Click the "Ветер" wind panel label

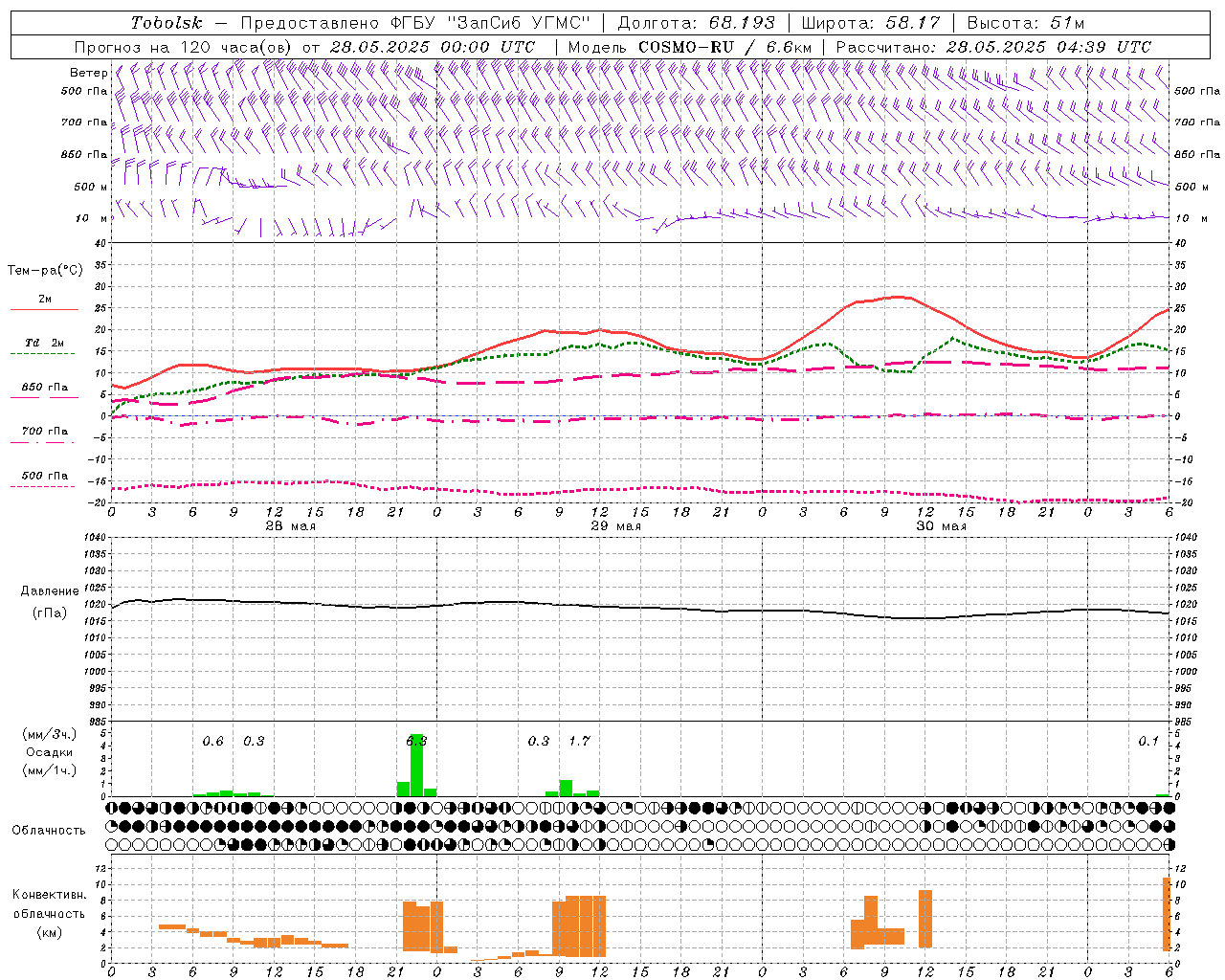(x=89, y=73)
